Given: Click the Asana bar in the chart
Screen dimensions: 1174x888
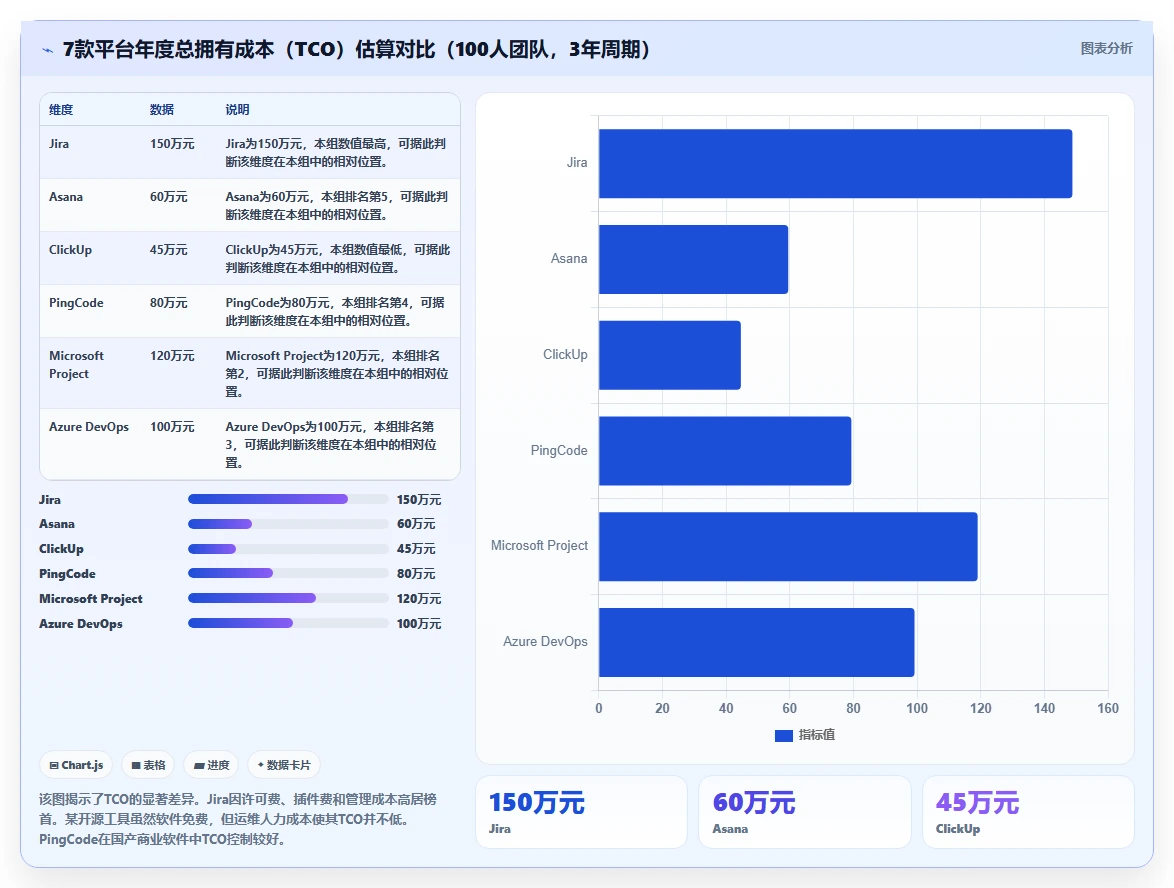Looking at the screenshot, I should [x=693, y=259].
